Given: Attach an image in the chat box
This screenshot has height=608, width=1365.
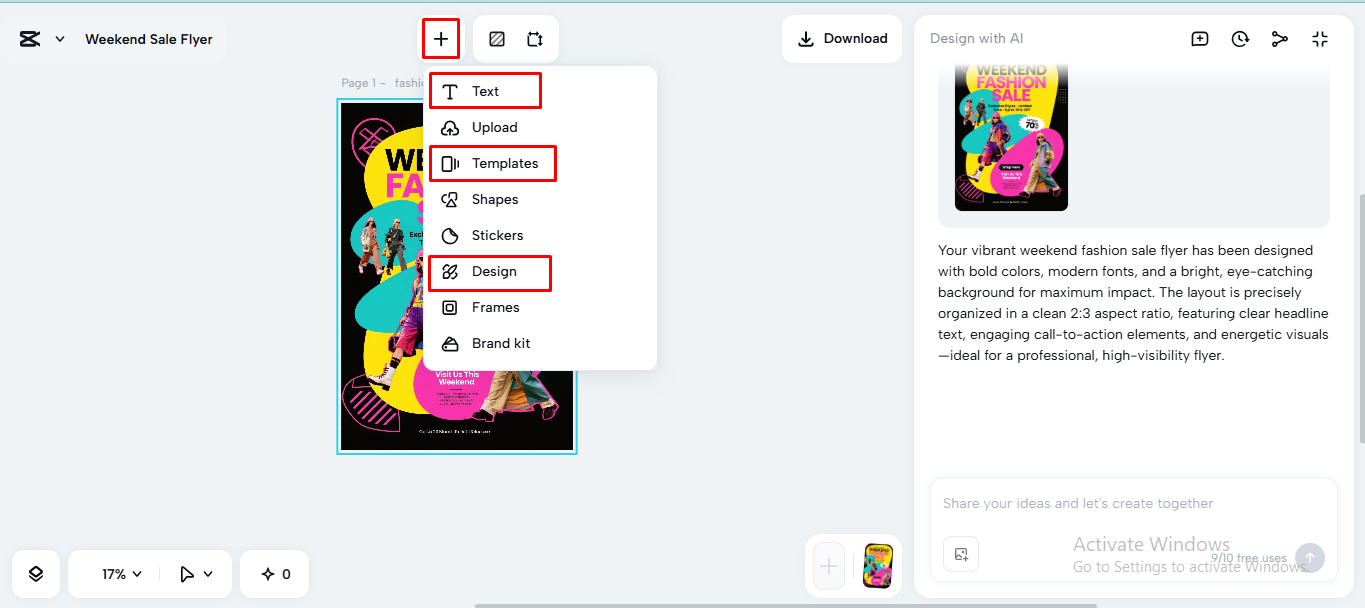Looking at the screenshot, I should point(960,554).
